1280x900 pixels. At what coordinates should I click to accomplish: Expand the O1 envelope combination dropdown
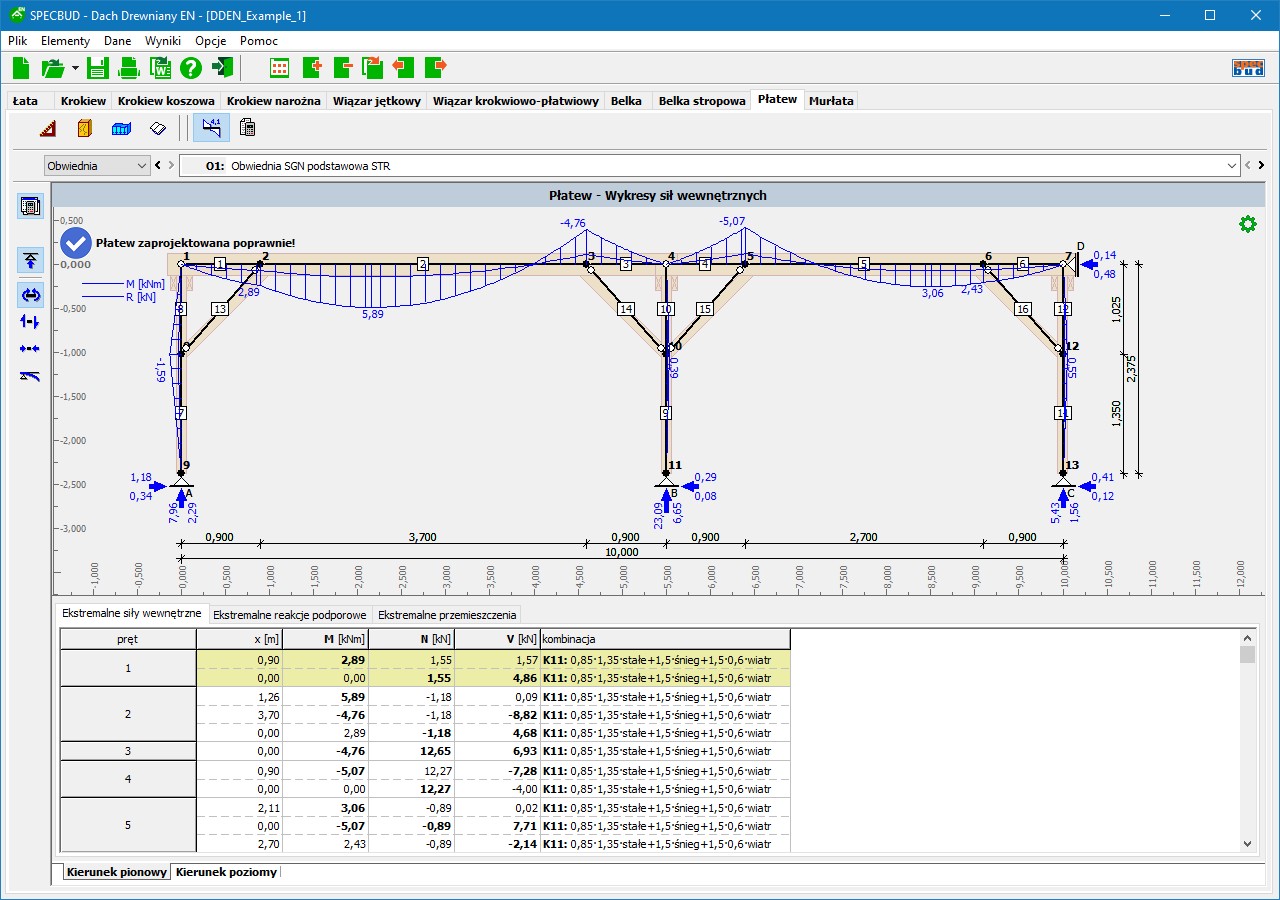coord(1231,166)
